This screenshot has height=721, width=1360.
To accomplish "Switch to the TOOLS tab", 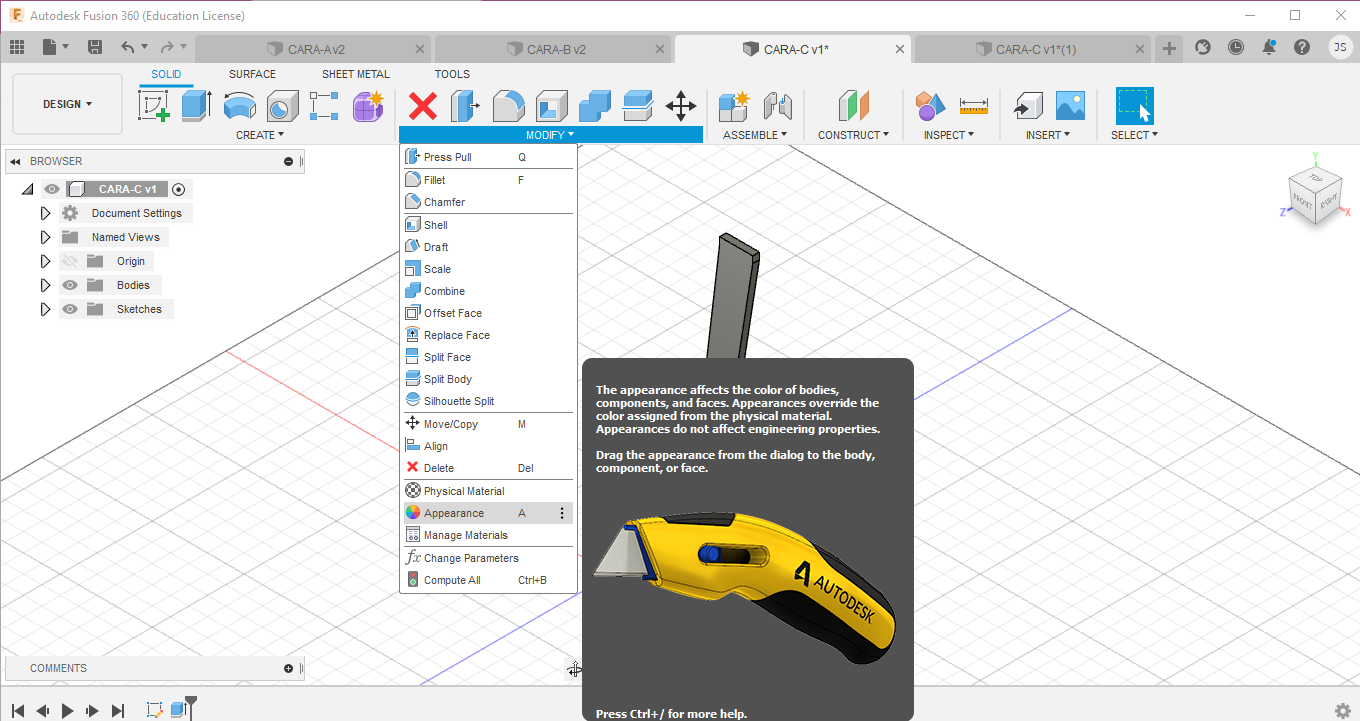I will pyautogui.click(x=452, y=74).
